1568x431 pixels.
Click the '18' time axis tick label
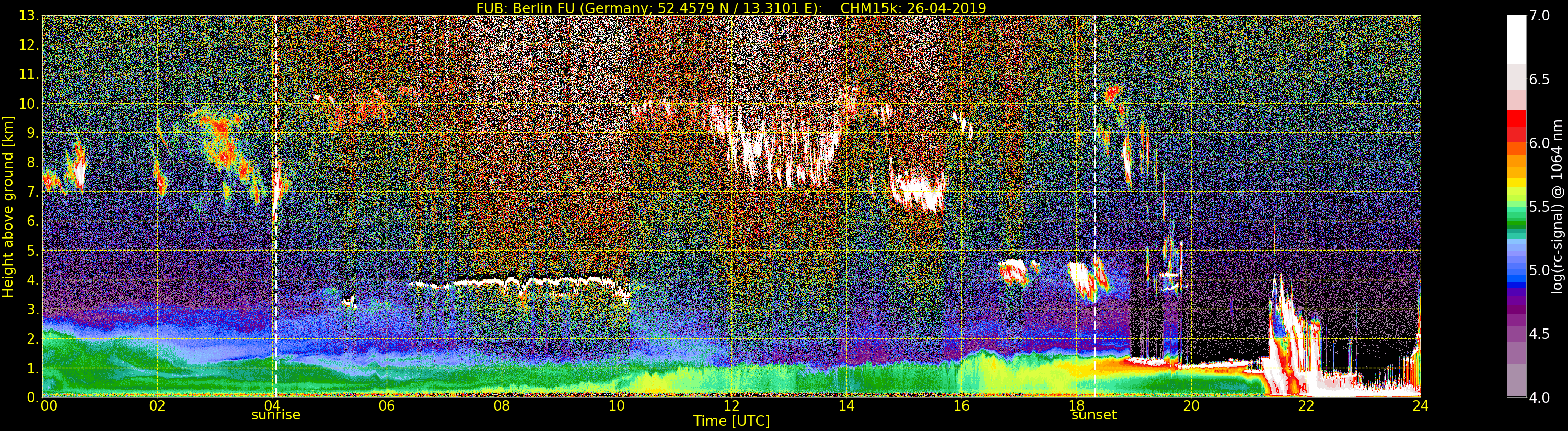pos(1076,406)
